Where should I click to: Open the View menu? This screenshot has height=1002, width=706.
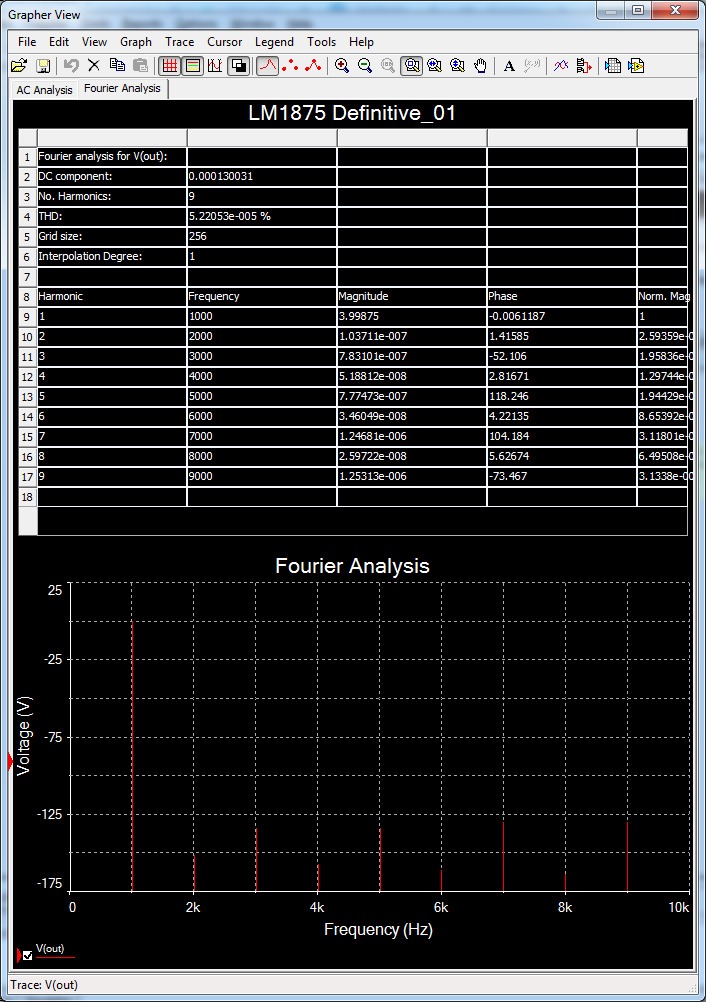click(94, 42)
